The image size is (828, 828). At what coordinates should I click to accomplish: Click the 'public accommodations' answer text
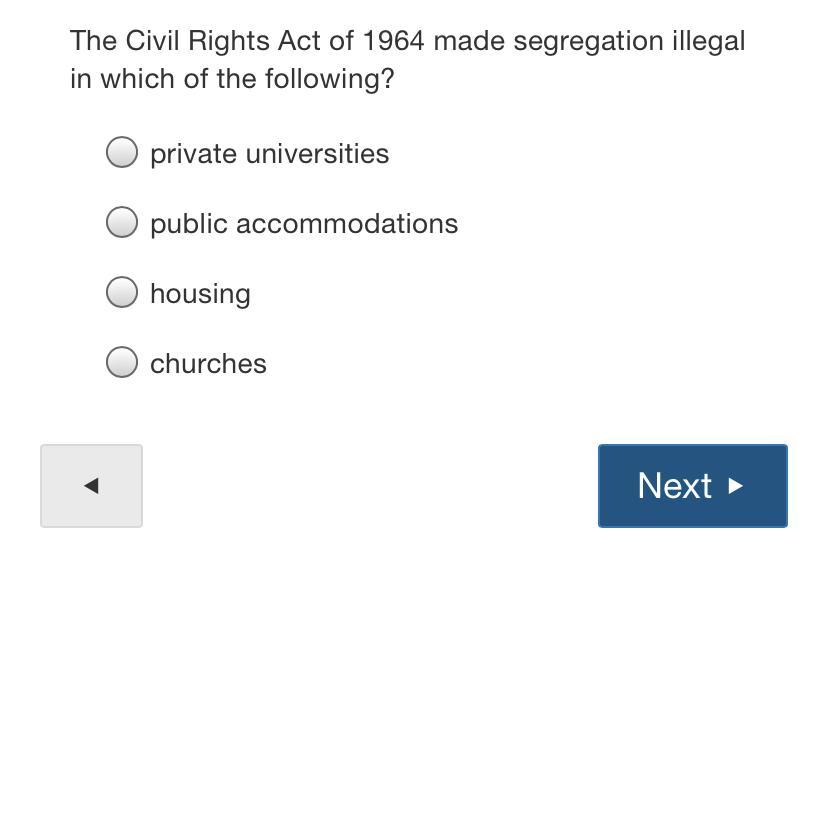point(304,224)
